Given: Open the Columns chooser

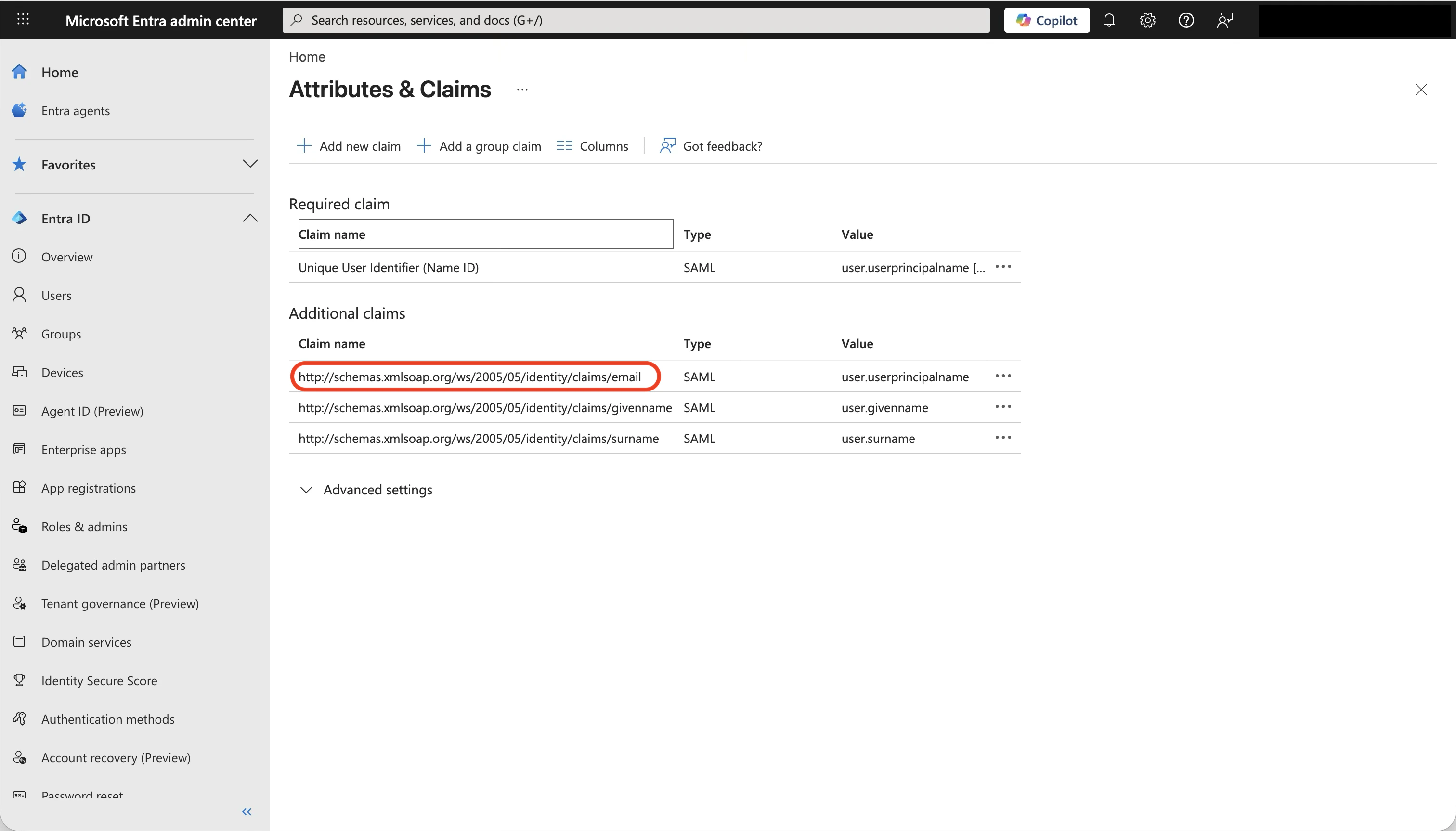Looking at the screenshot, I should pyautogui.click(x=592, y=146).
